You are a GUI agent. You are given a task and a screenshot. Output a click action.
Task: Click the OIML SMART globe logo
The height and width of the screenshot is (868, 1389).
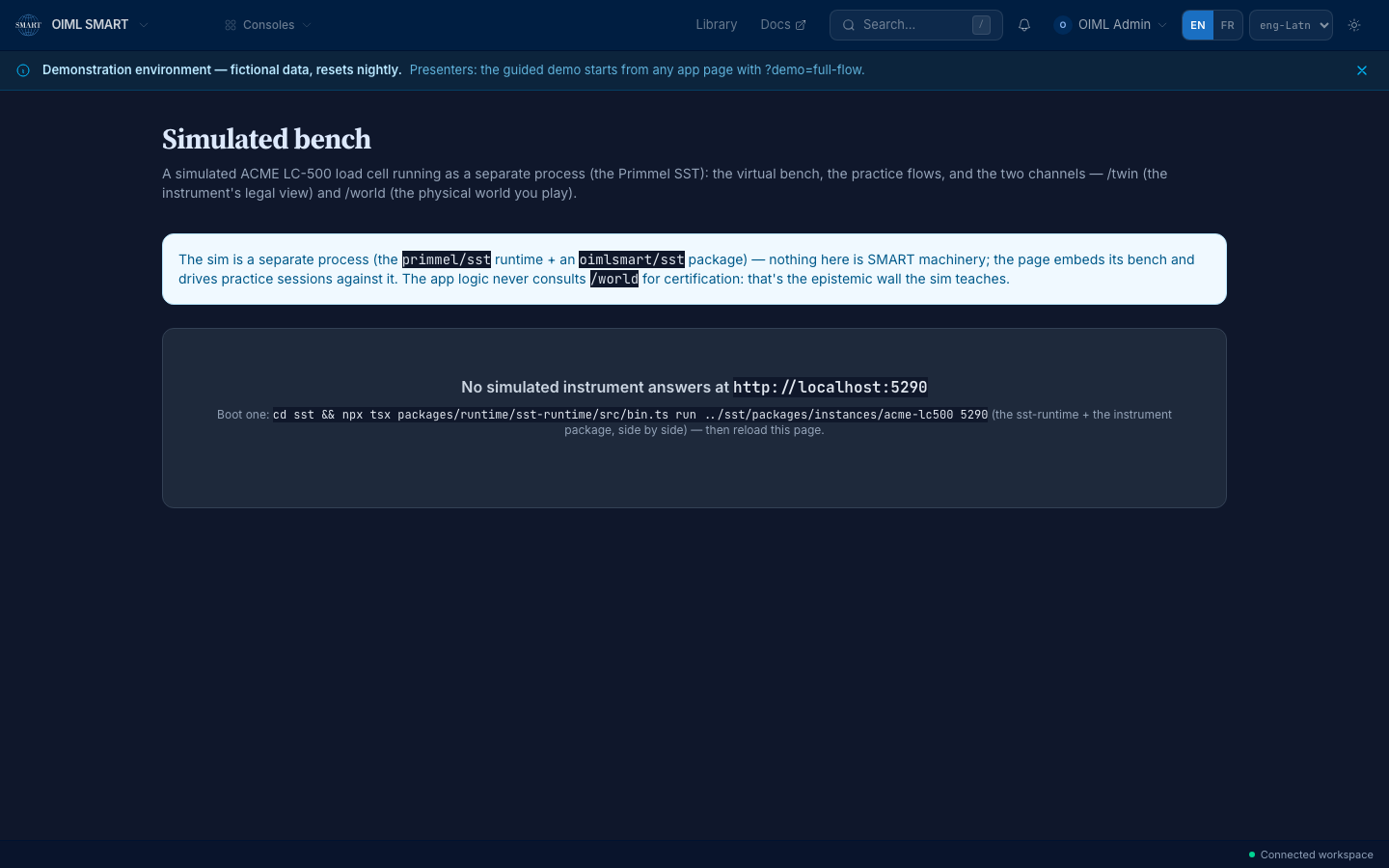pyautogui.click(x=28, y=25)
